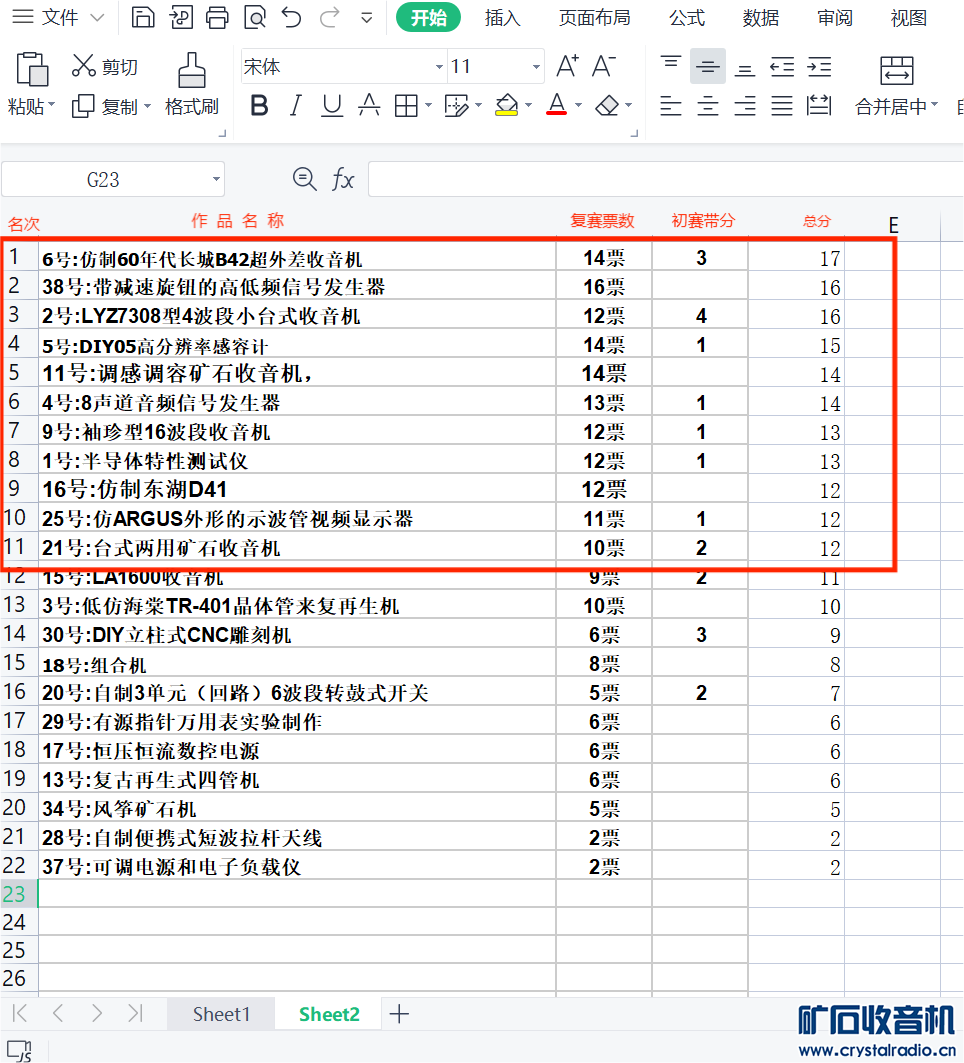Click the Undo arrow
The width and height of the screenshot is (964, 1063).
[292, 17]
